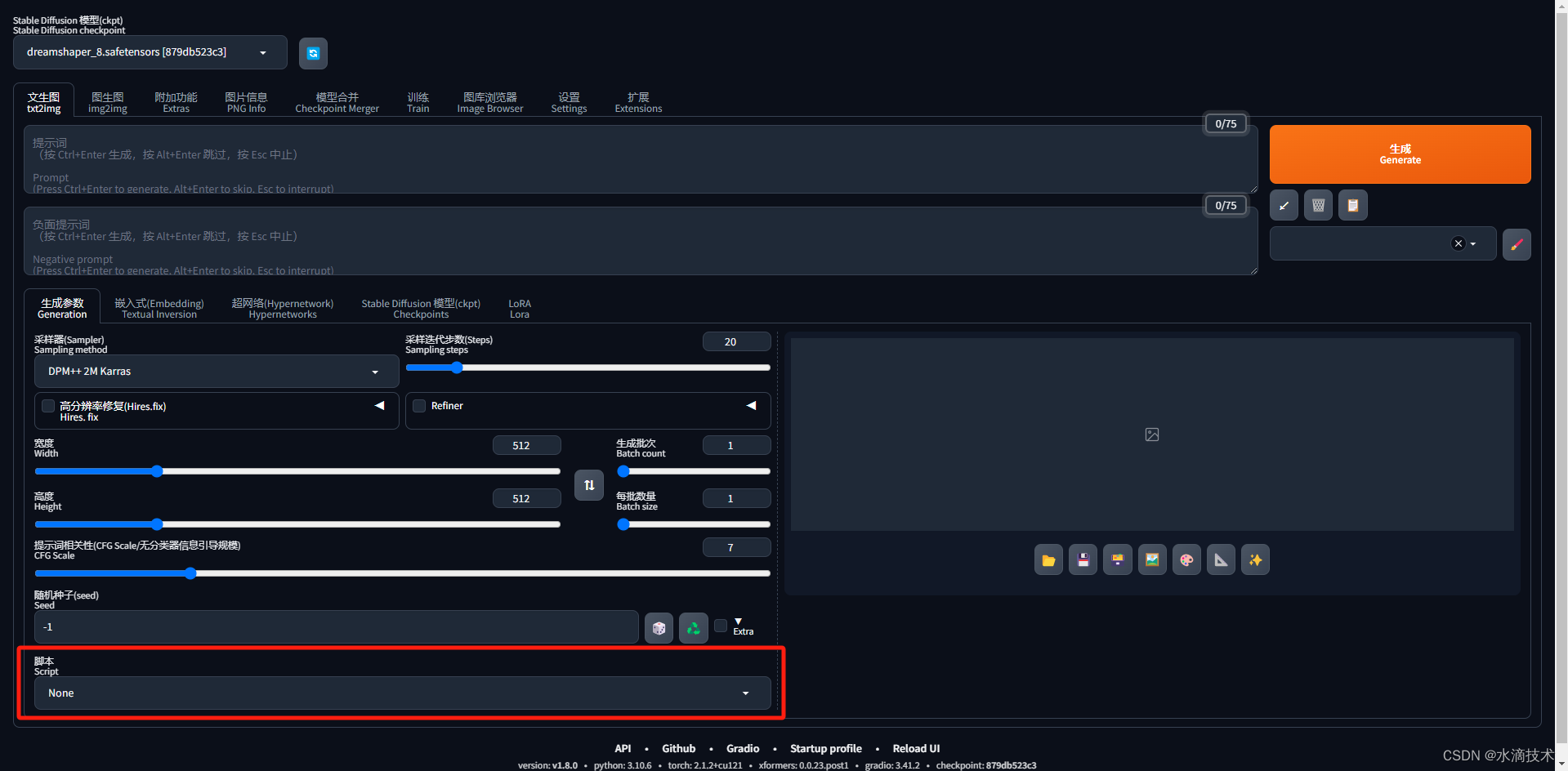Screen dimensions: 1568x771
Task: Click the Batch size slider
Action: 694,524
